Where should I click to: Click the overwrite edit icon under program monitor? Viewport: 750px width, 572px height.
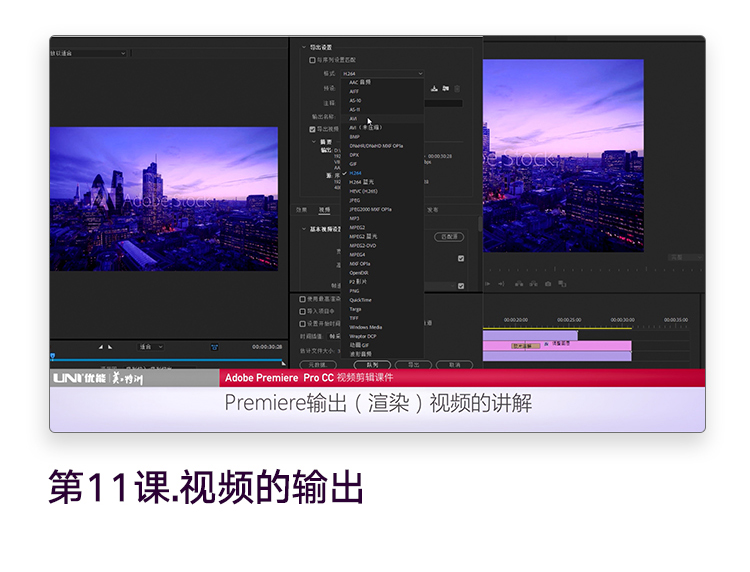point(533,284)
